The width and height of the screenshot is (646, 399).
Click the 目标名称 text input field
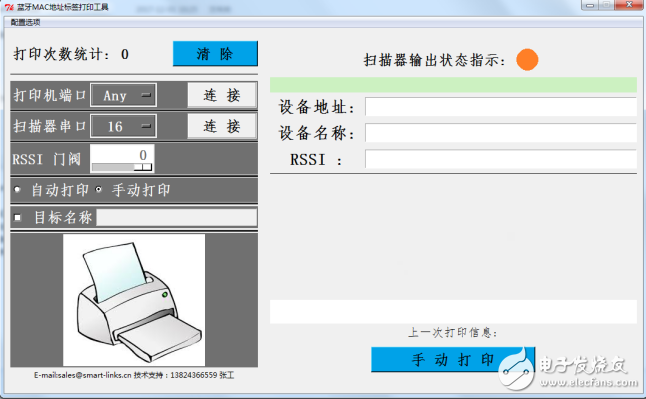[177, 217]
